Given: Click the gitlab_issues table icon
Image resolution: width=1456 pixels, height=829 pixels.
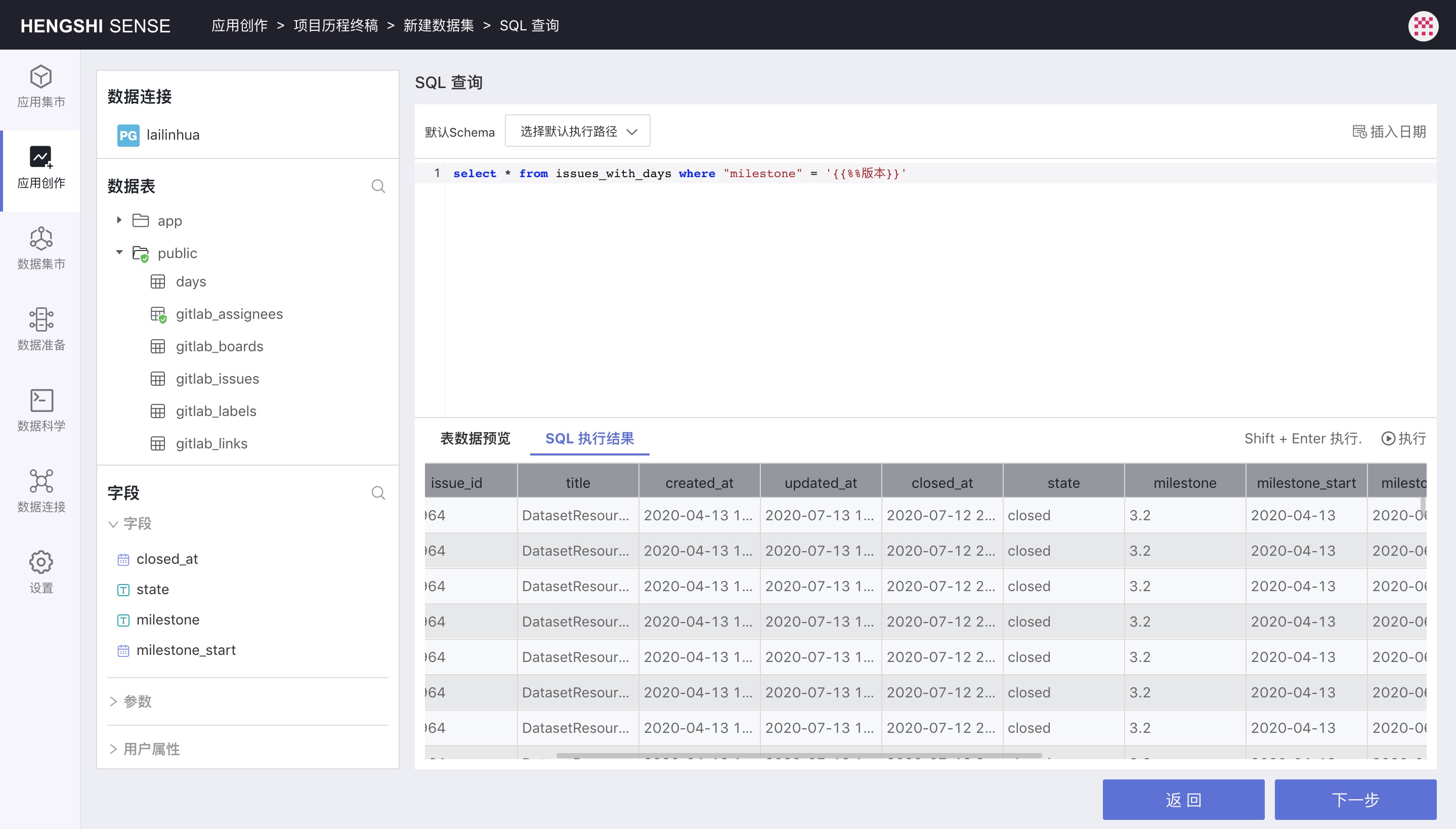Looking at the screenshot, I should coord(158,379).
